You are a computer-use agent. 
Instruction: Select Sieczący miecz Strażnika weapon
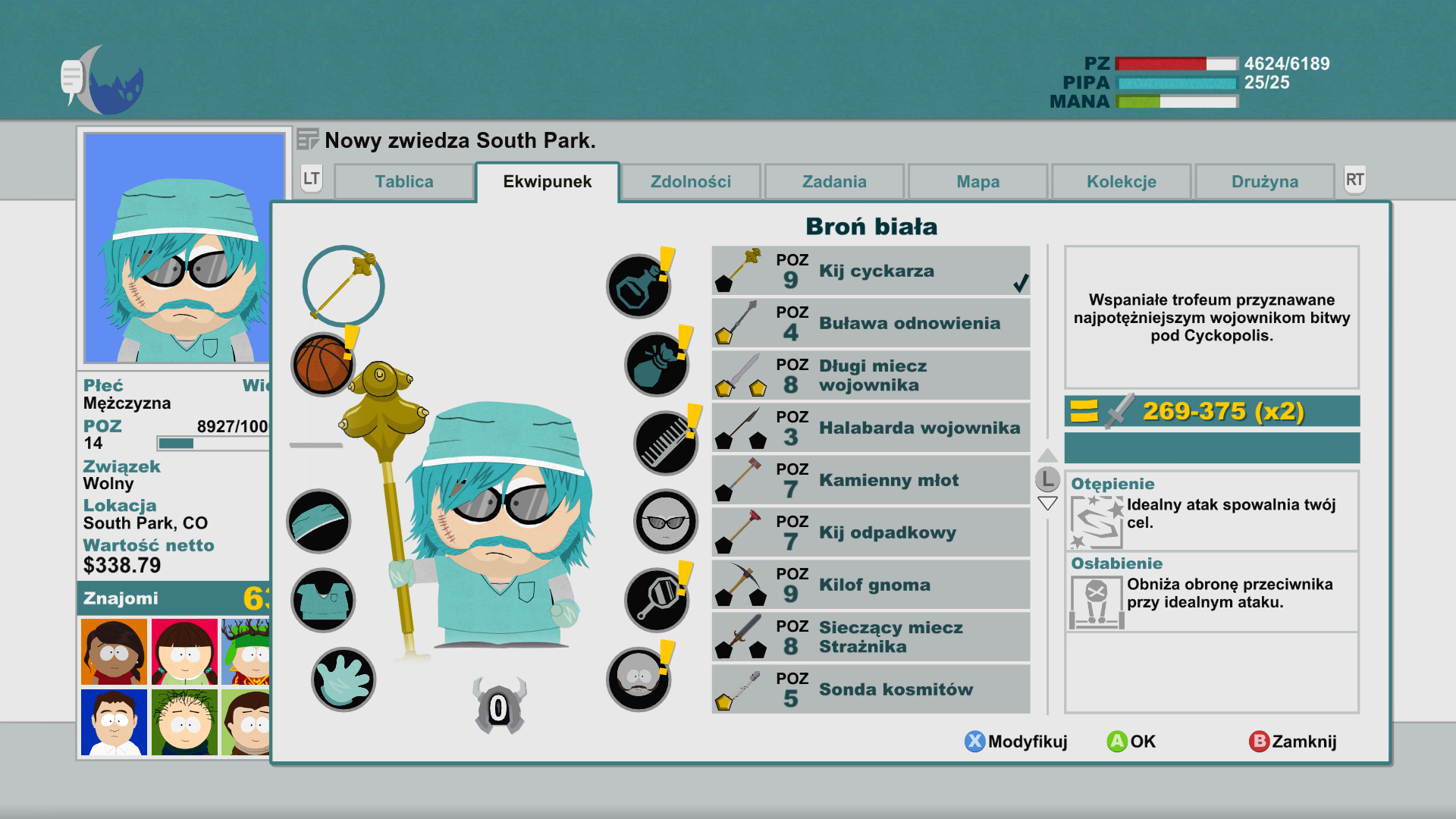coord(871,637)
